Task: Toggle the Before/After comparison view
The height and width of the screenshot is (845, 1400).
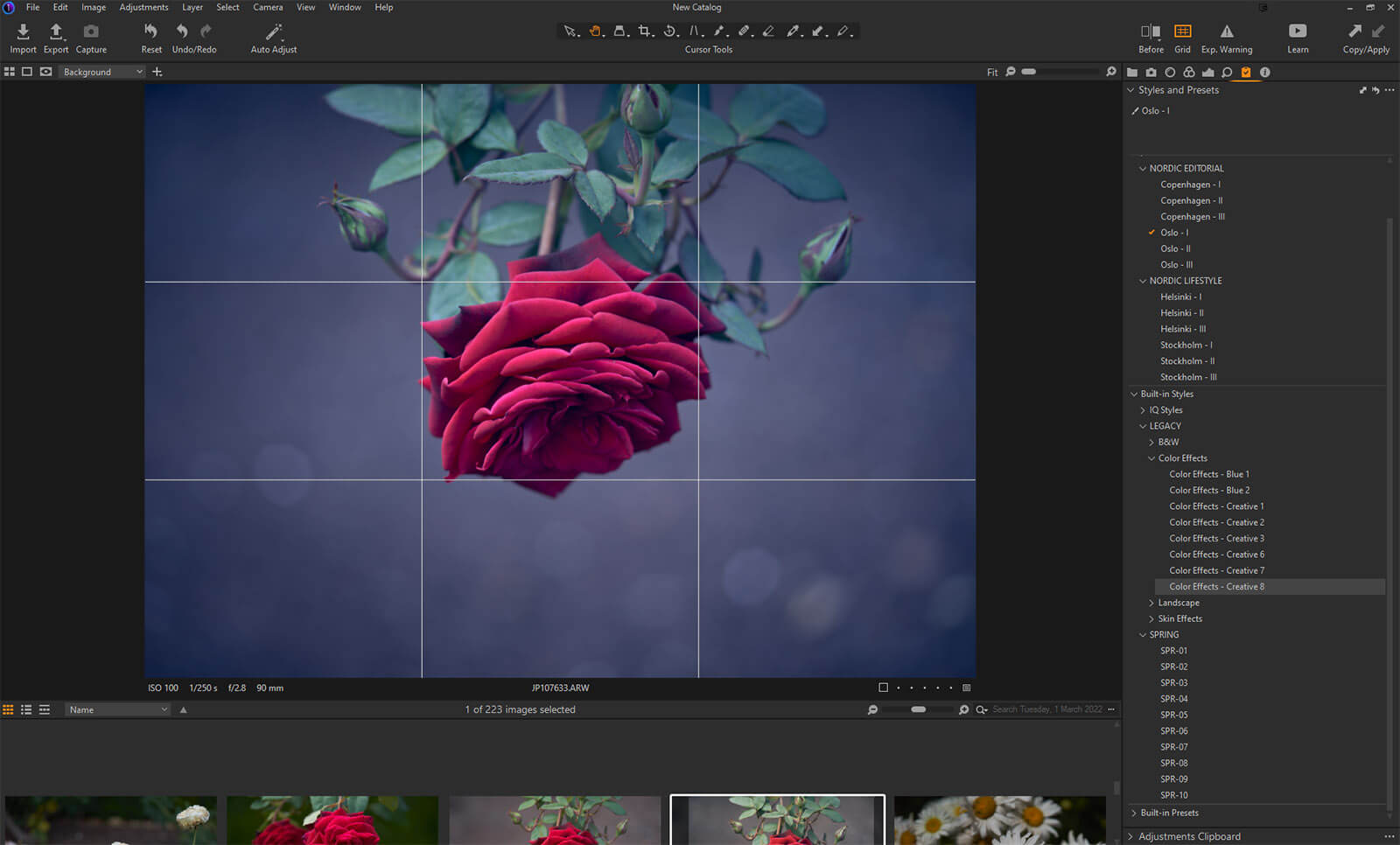Action: click(x=1151, y=32)
